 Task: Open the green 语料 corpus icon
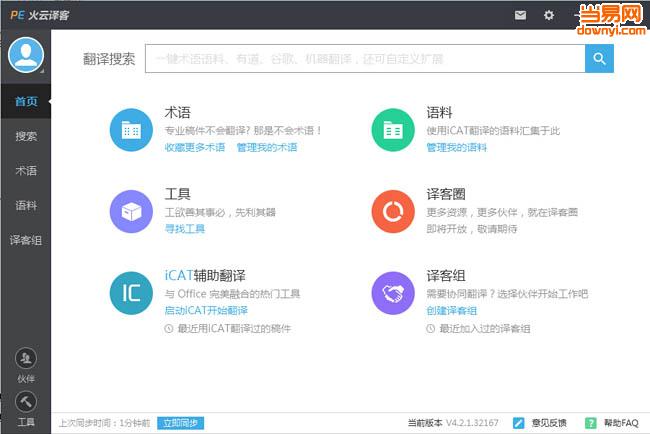(392, 129)
